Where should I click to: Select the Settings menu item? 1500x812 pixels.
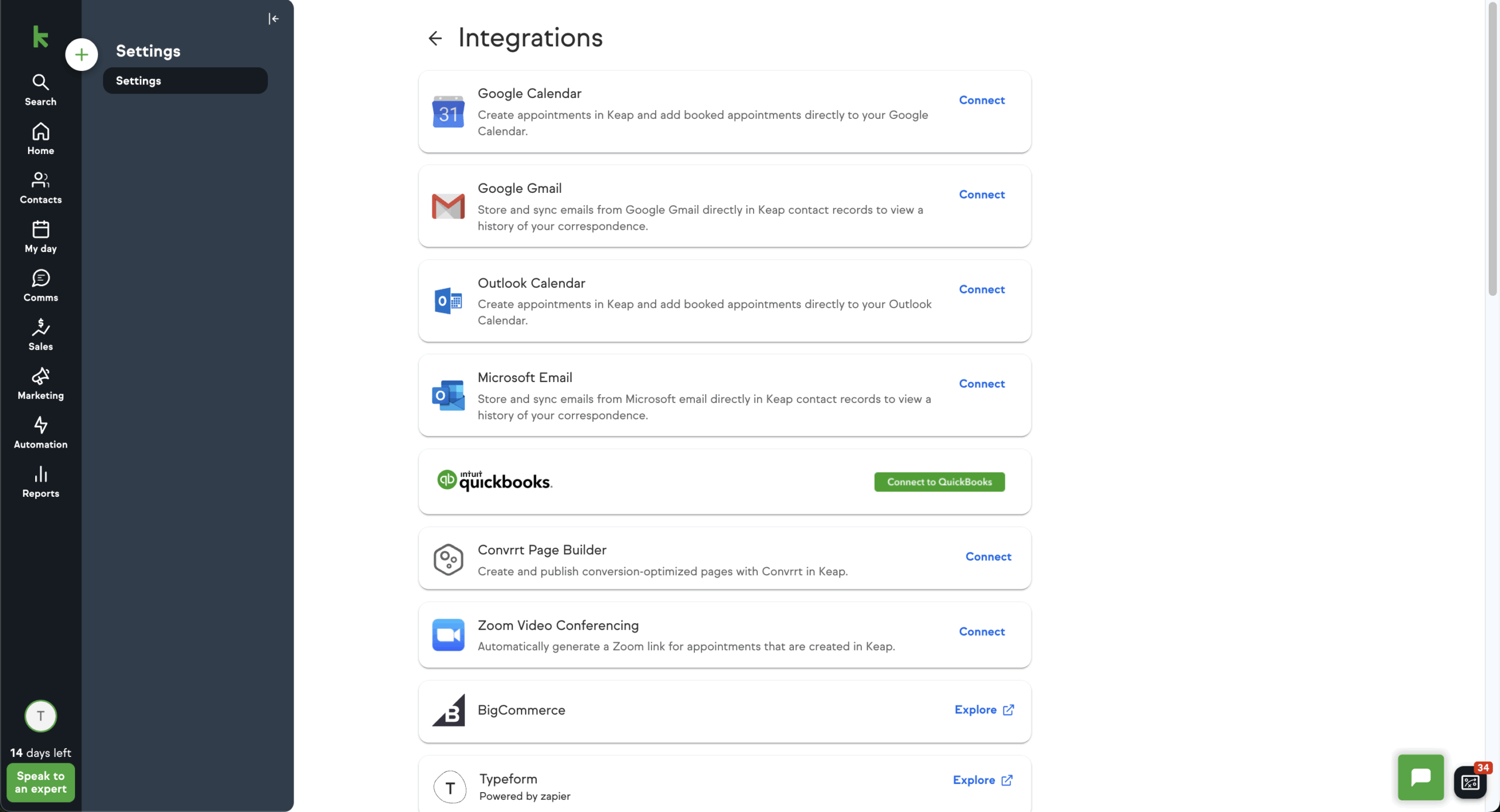pyautogui.click(x=185, y=80)
